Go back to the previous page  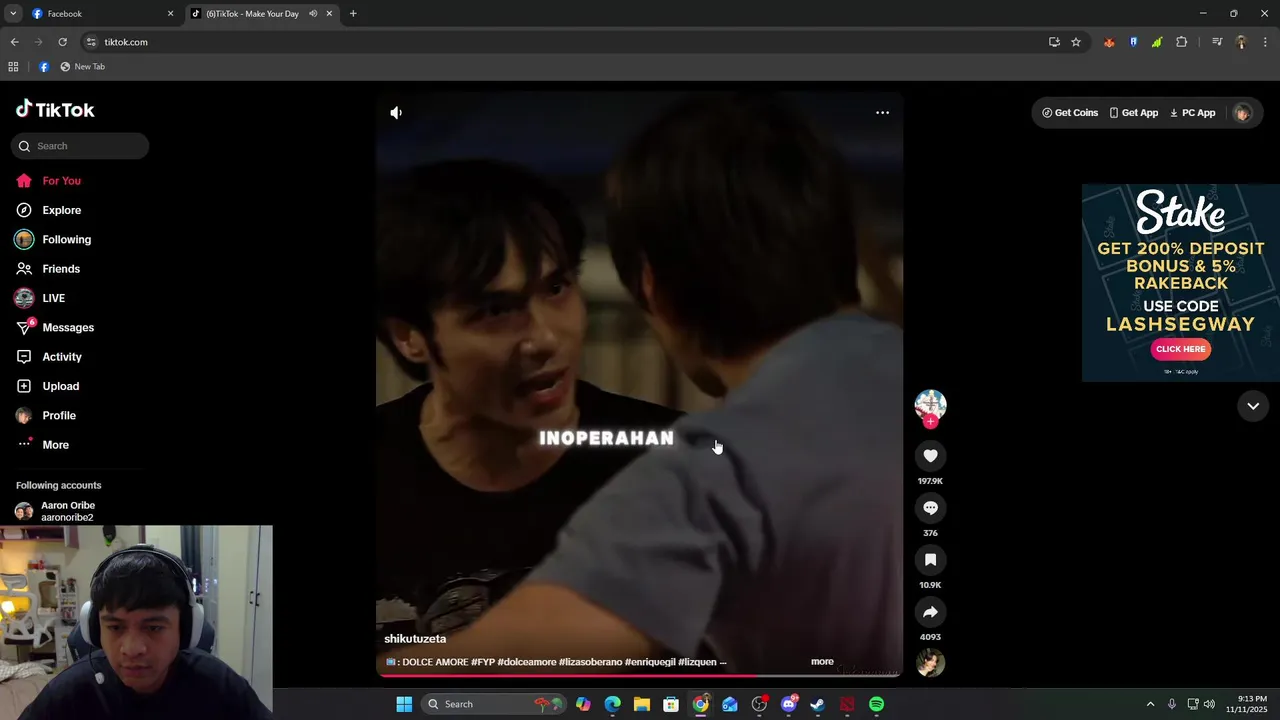[x=14, y=42]
